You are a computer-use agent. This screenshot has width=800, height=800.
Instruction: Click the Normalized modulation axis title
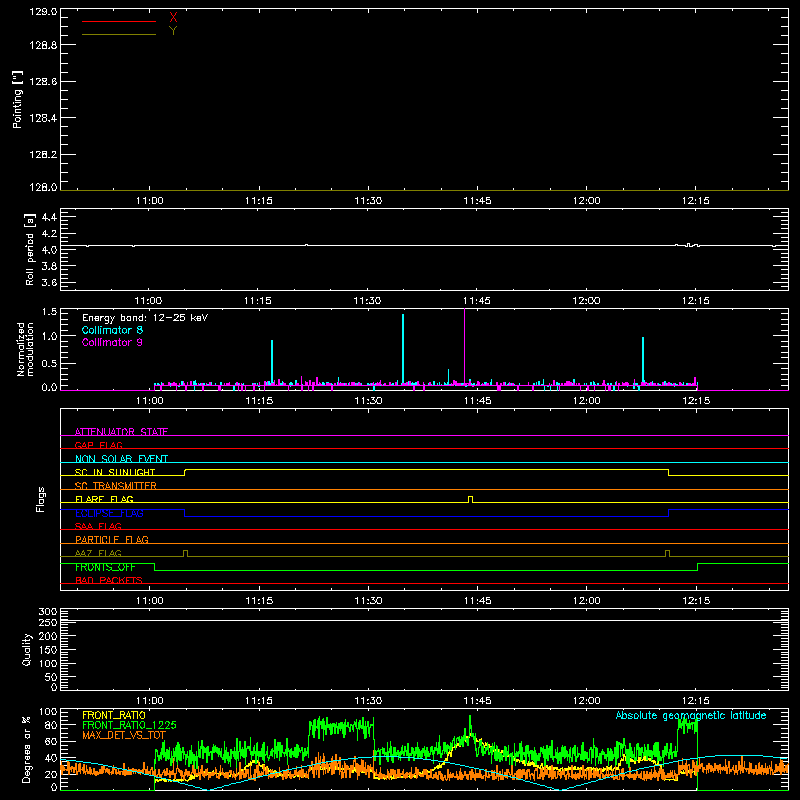(26, 349)
